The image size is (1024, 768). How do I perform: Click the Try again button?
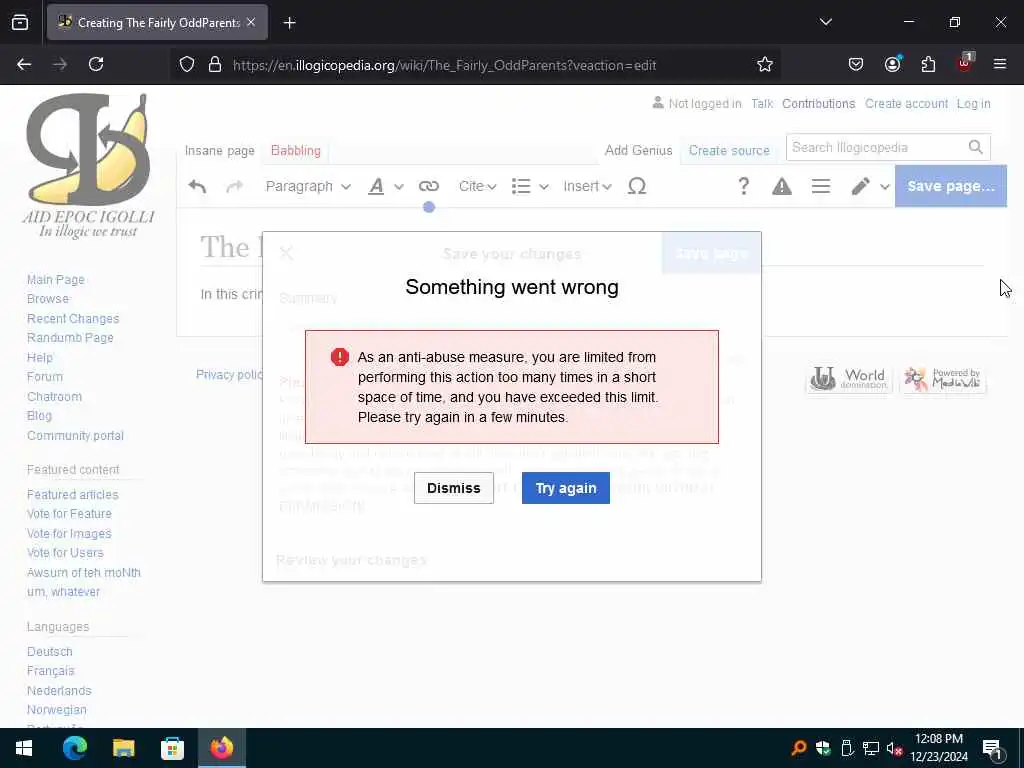tap(566, 488)
